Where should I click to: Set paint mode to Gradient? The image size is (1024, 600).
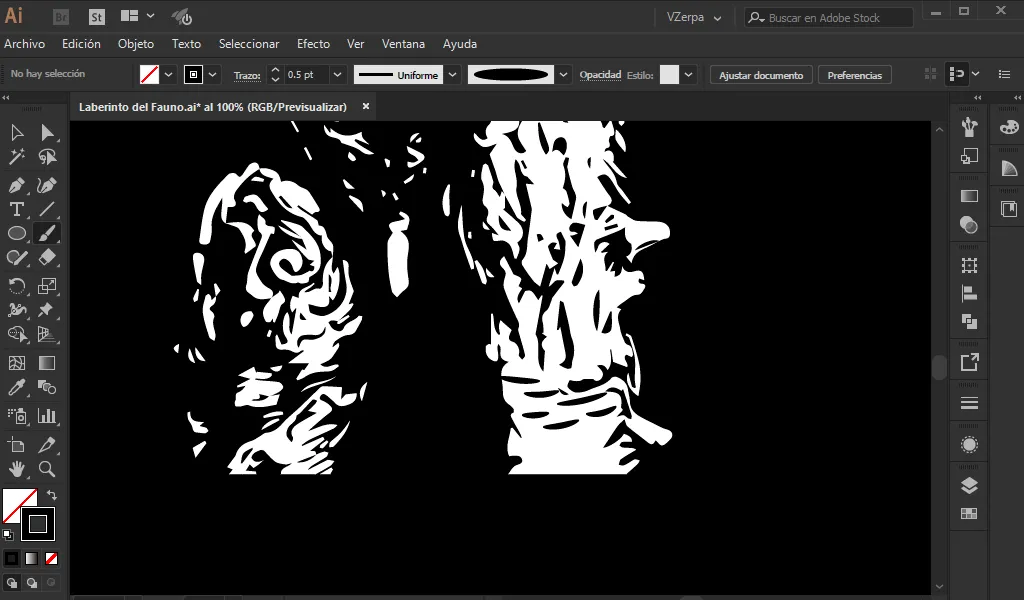point(31,558)
